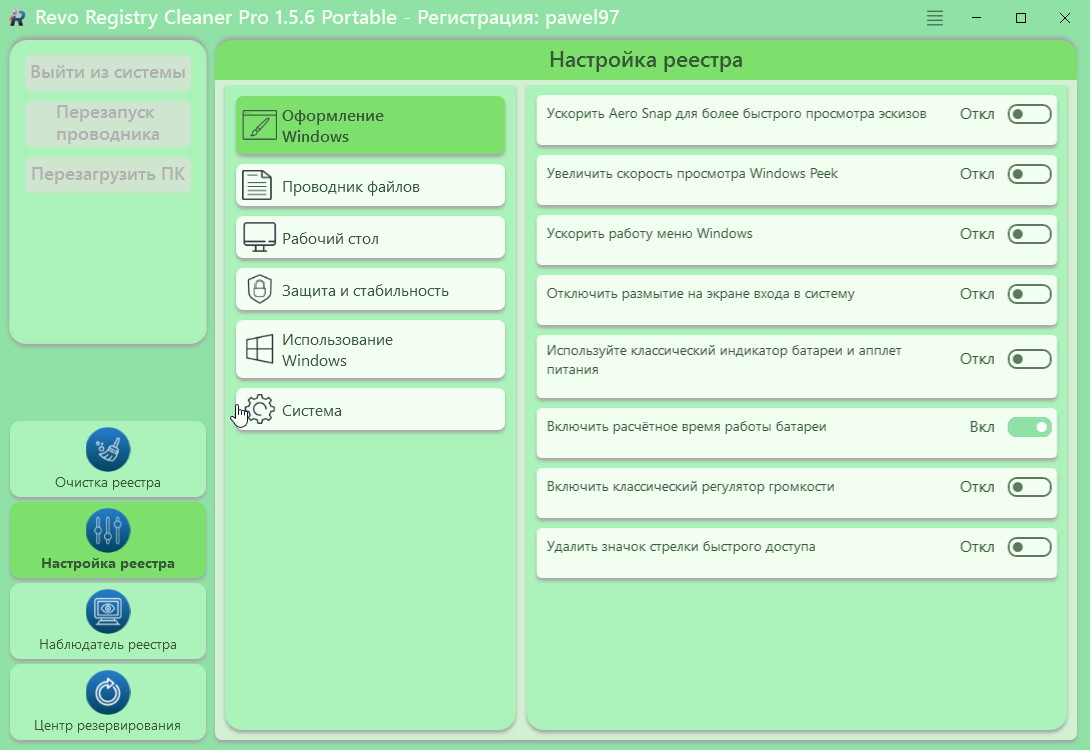Select Настройка реестра section label
Viewport: 1090px width, 750px height.
coord(108,563)
